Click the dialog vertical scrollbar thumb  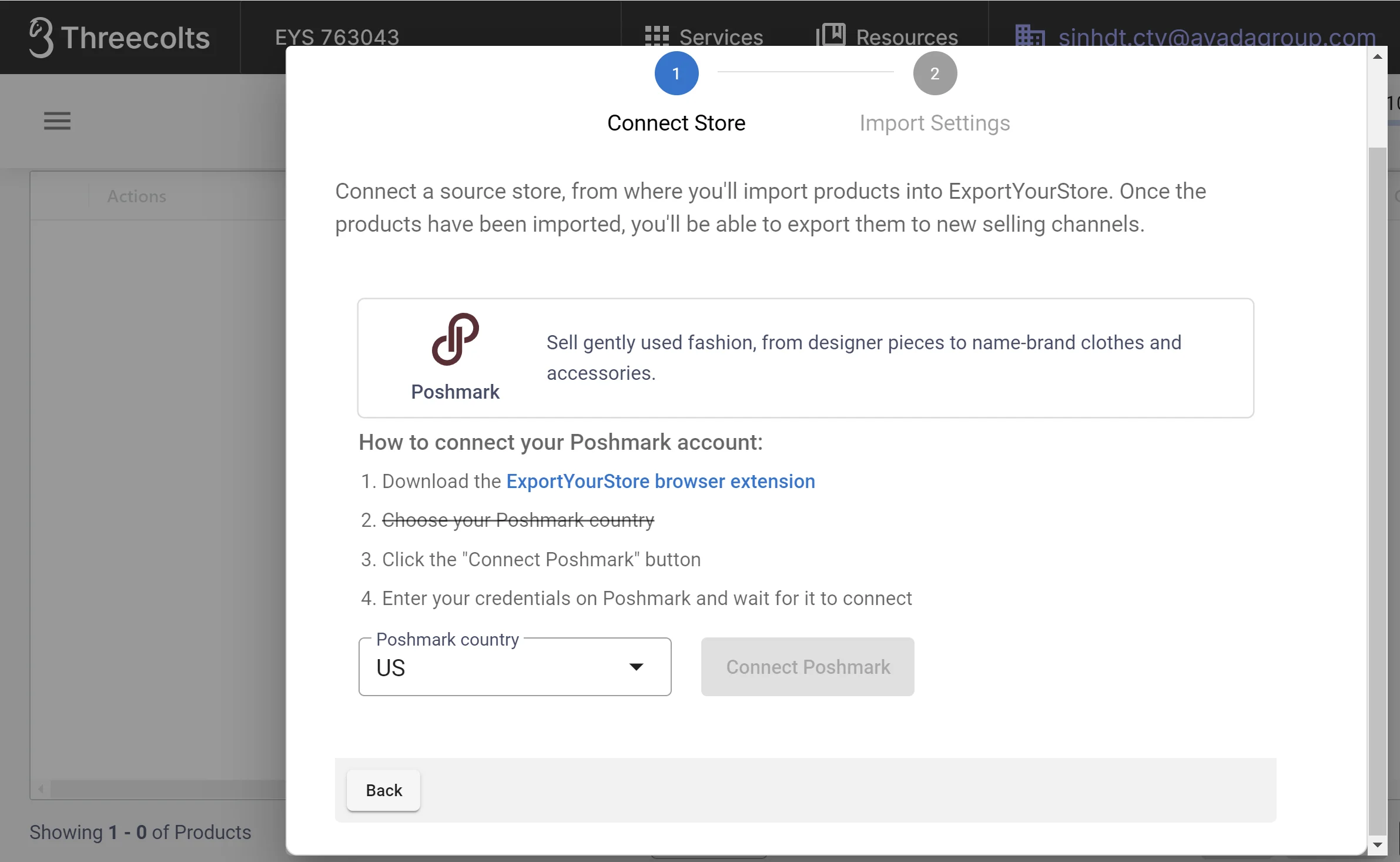click(x=1378, y=490)
